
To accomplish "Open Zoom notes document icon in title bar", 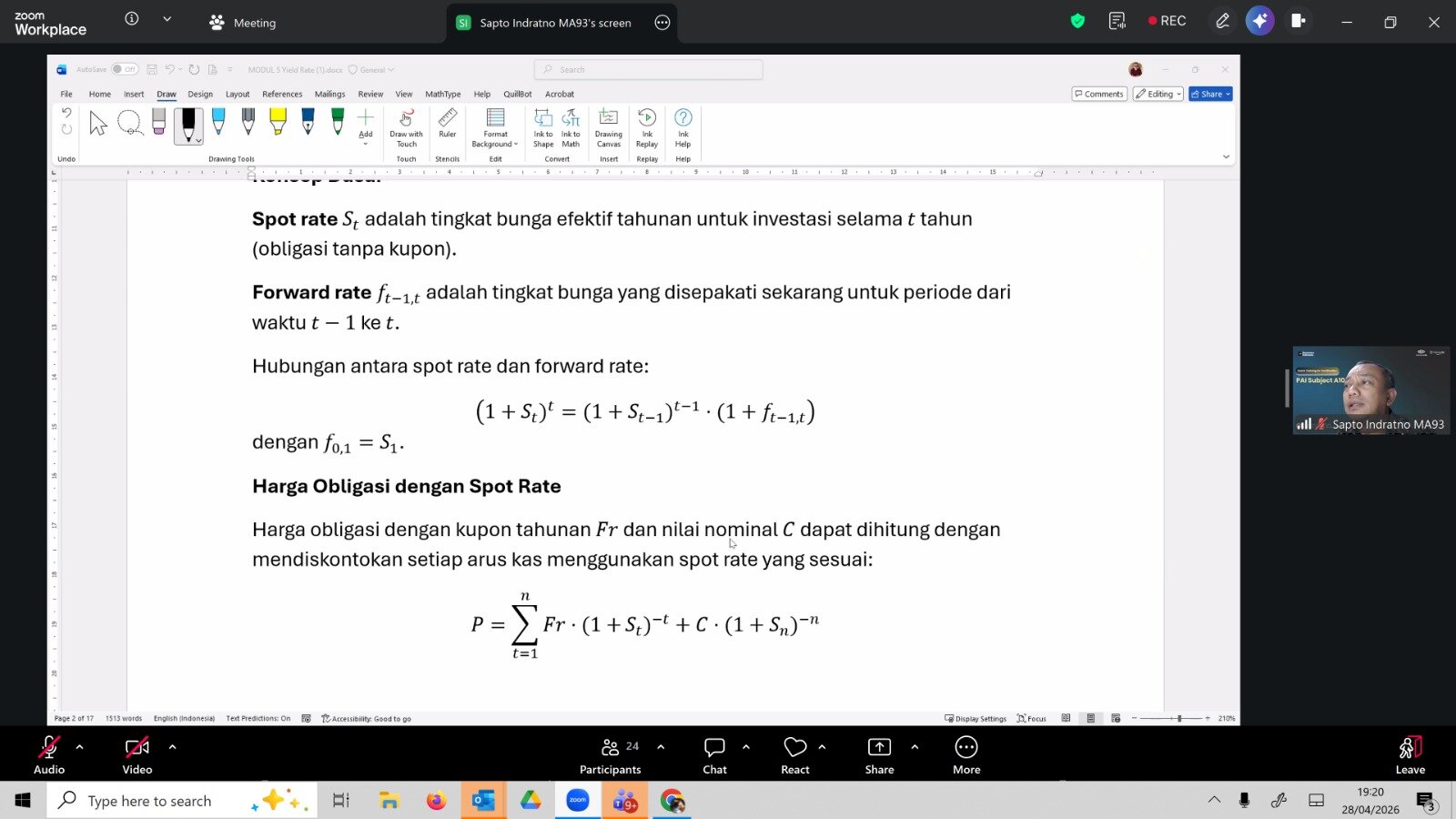I will click(1117, 21).
